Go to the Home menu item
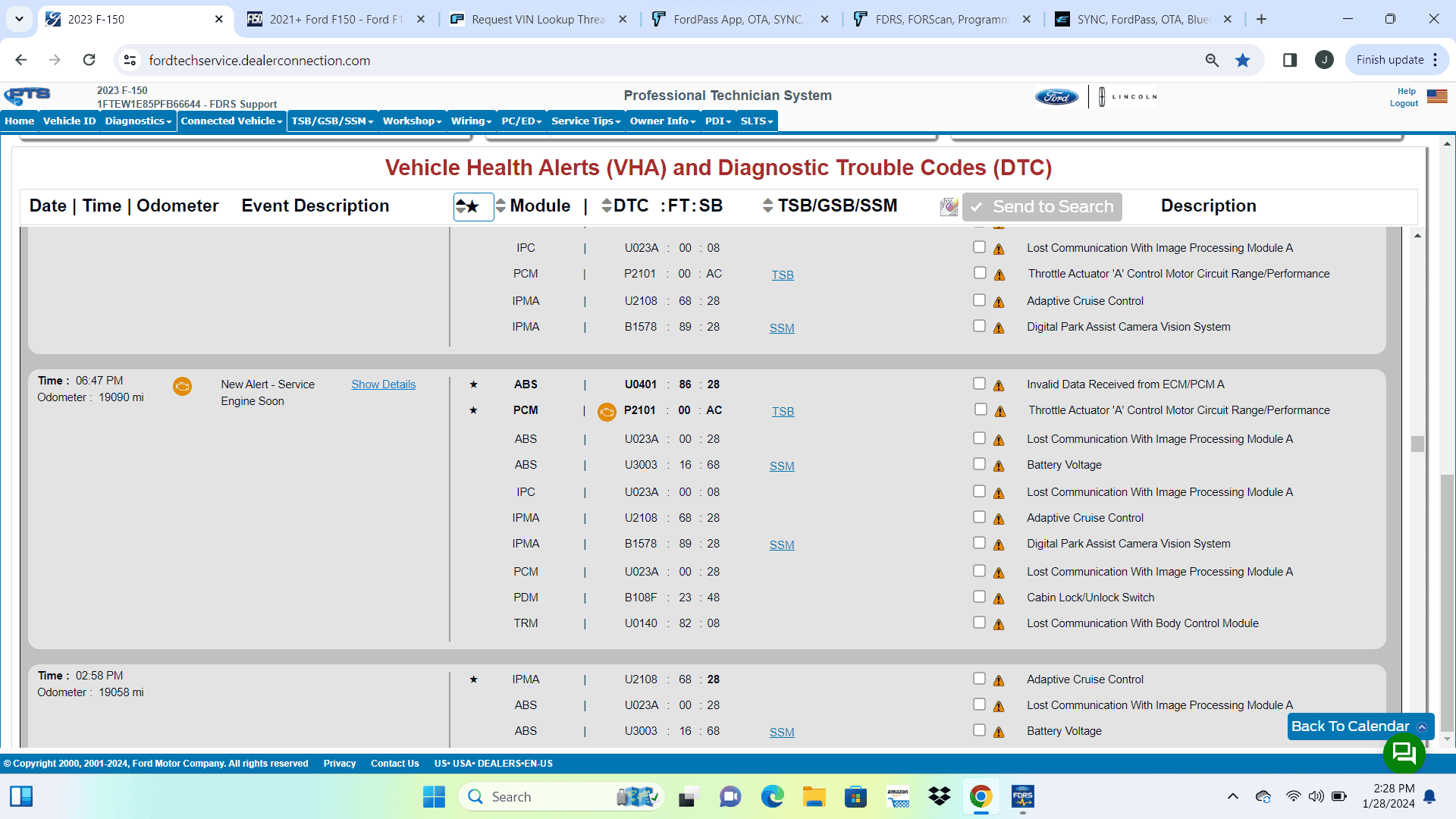This screenshot has width=1456, height=819. pyautogui.click(x=20, y=121)
